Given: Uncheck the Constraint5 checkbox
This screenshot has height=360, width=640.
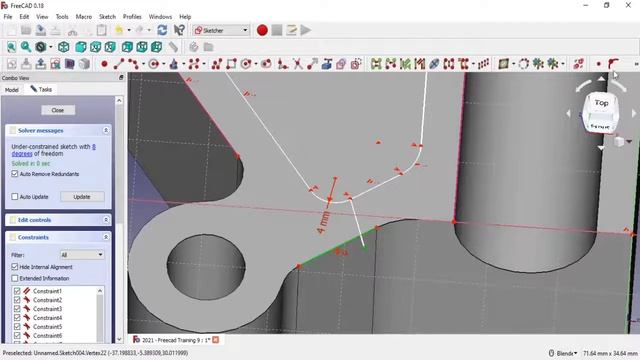Looking at the screenshot, I should 17,327.
